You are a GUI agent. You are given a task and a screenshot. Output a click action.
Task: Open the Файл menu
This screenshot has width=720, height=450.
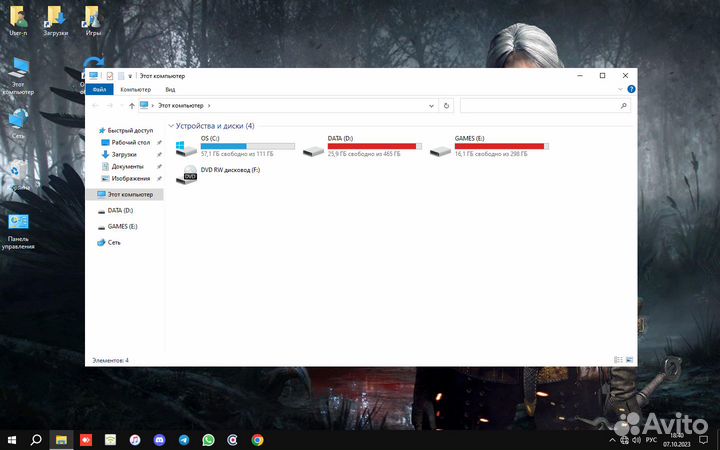click(99, 89)
